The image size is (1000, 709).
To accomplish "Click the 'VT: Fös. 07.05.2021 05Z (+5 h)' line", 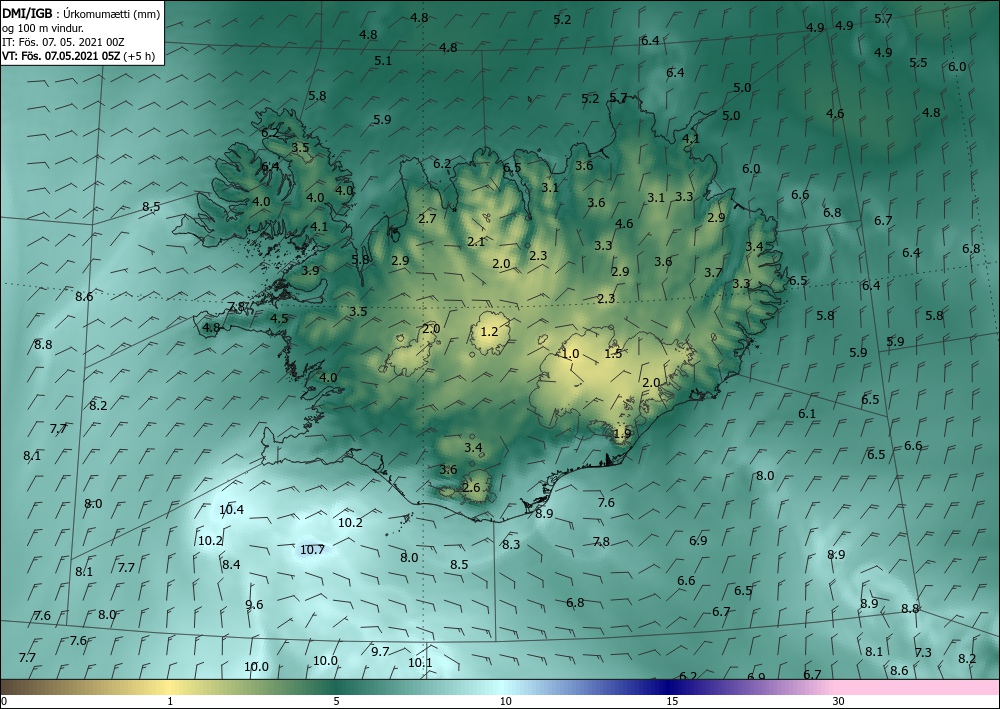I will [78, 55].
